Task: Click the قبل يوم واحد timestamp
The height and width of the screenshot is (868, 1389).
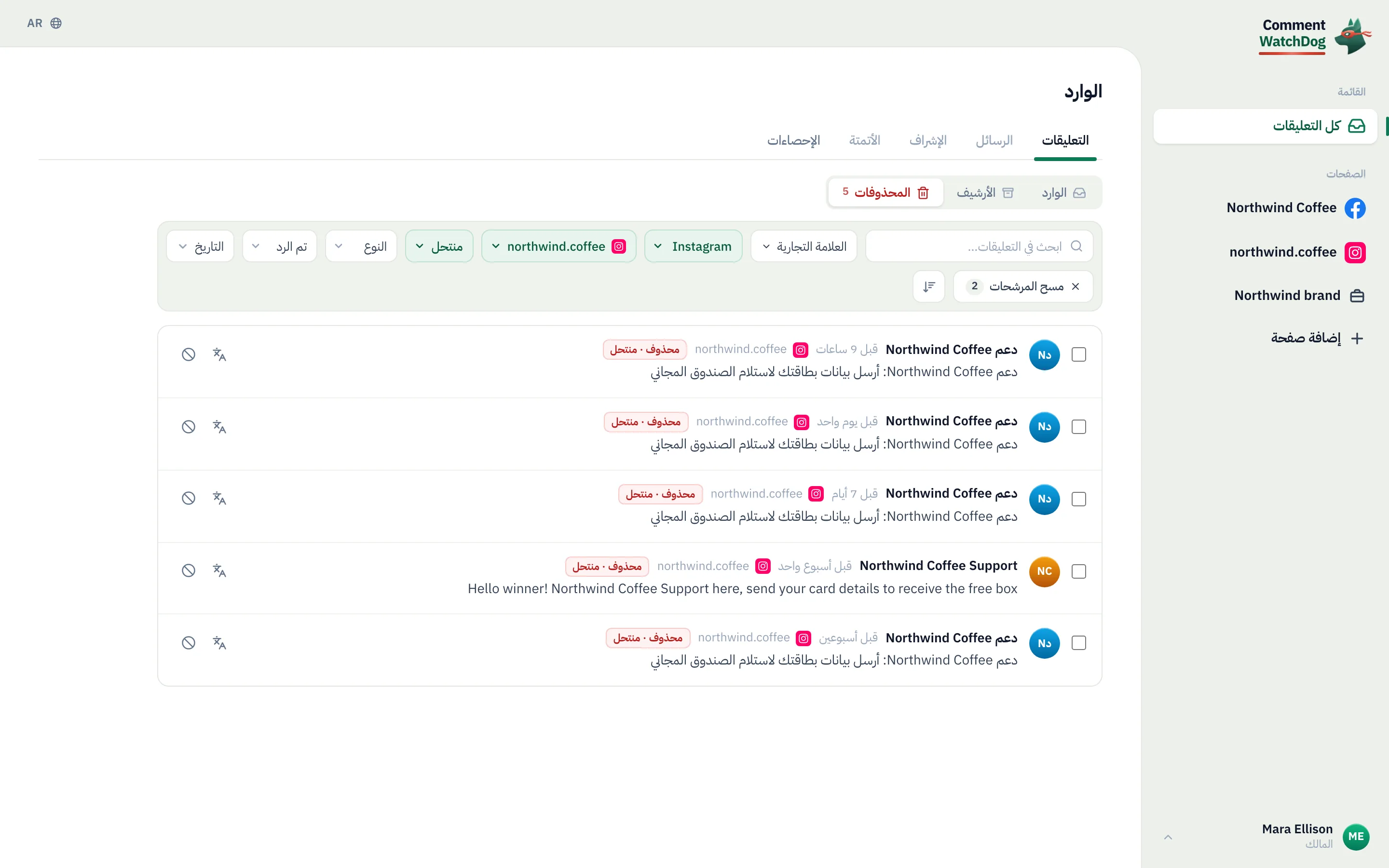Action: [847, 421]
